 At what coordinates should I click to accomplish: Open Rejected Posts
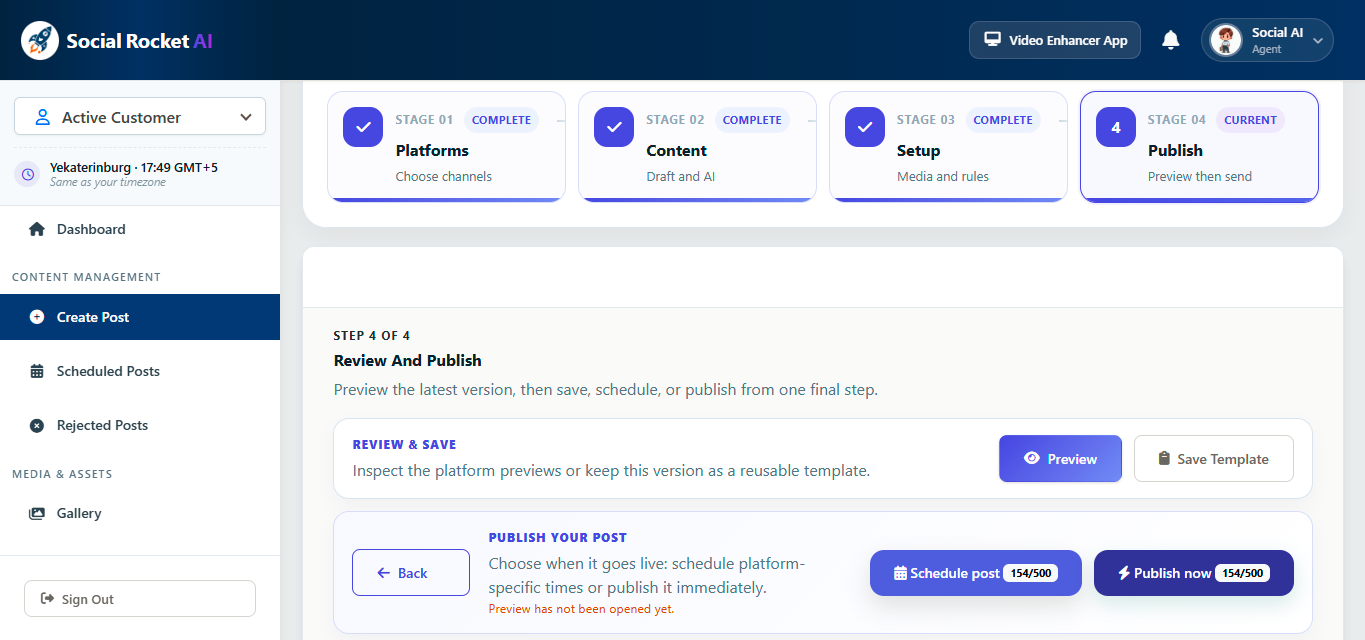[x=140, y=425]
